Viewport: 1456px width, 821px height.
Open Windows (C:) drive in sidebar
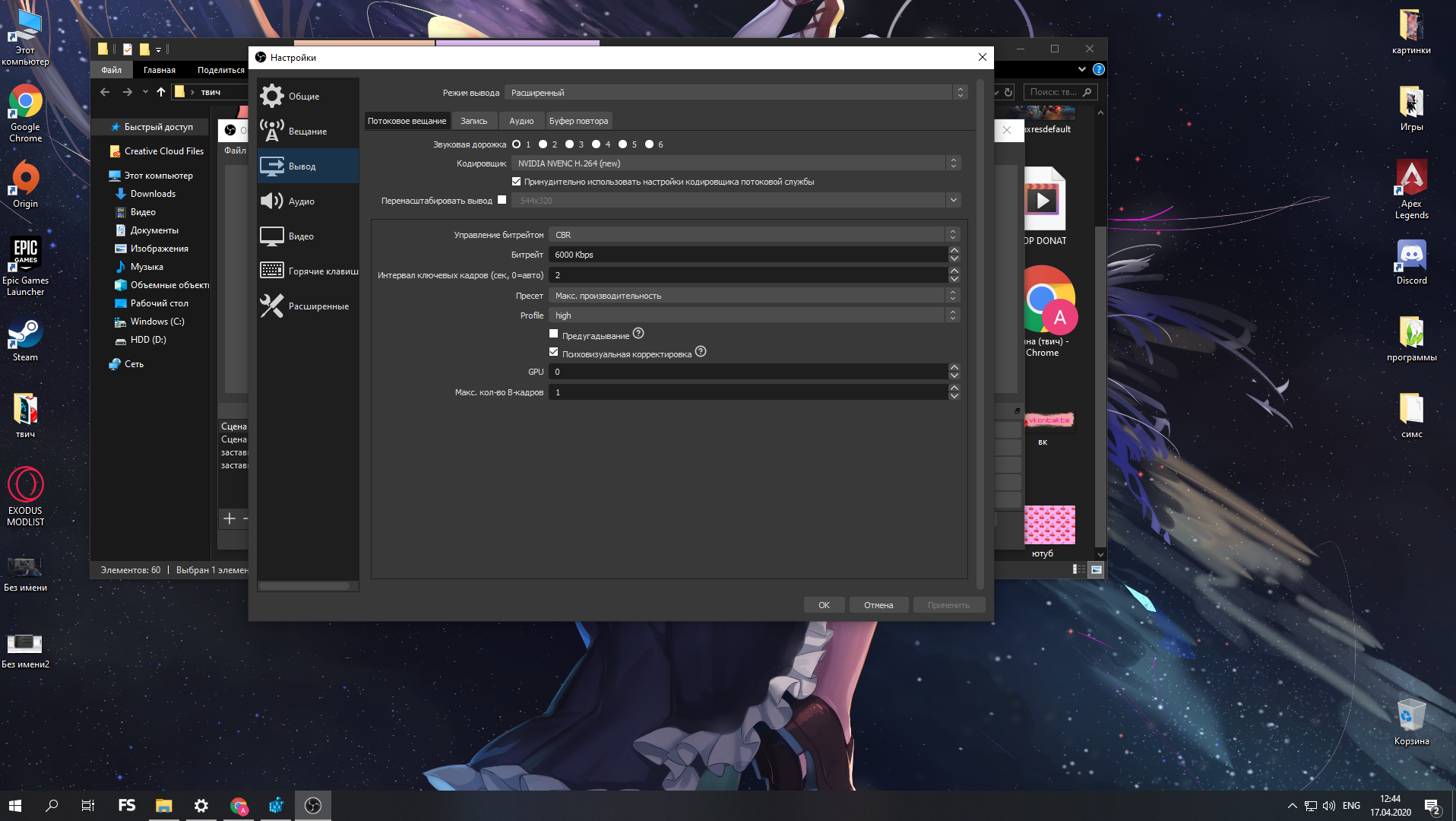(x=157, y=322)
